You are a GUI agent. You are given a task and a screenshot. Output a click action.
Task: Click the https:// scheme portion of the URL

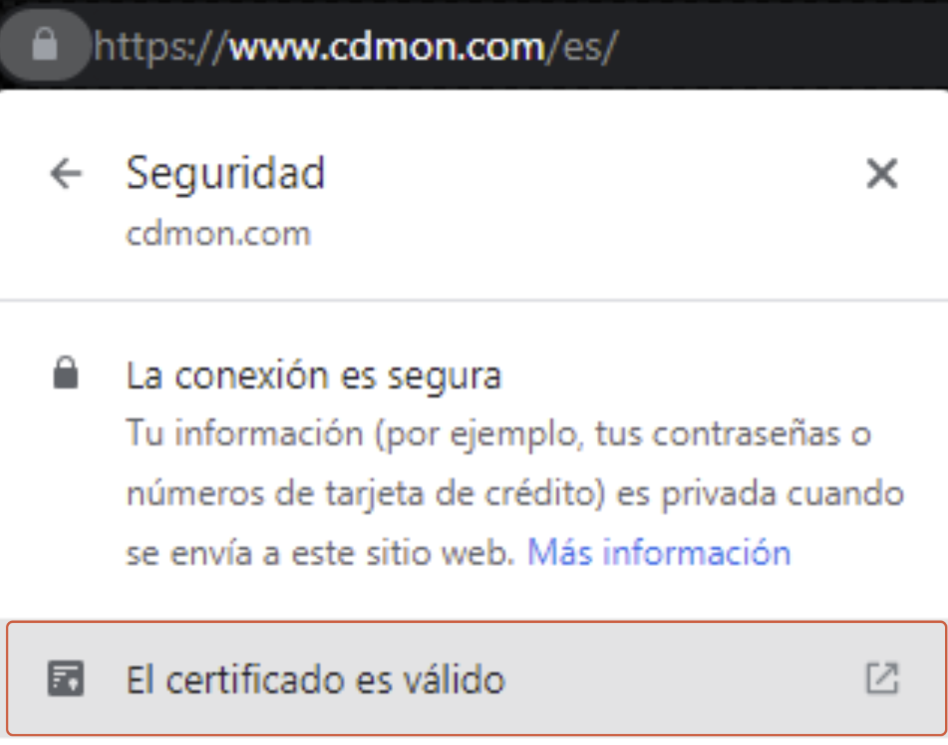(x=161, y=47)
